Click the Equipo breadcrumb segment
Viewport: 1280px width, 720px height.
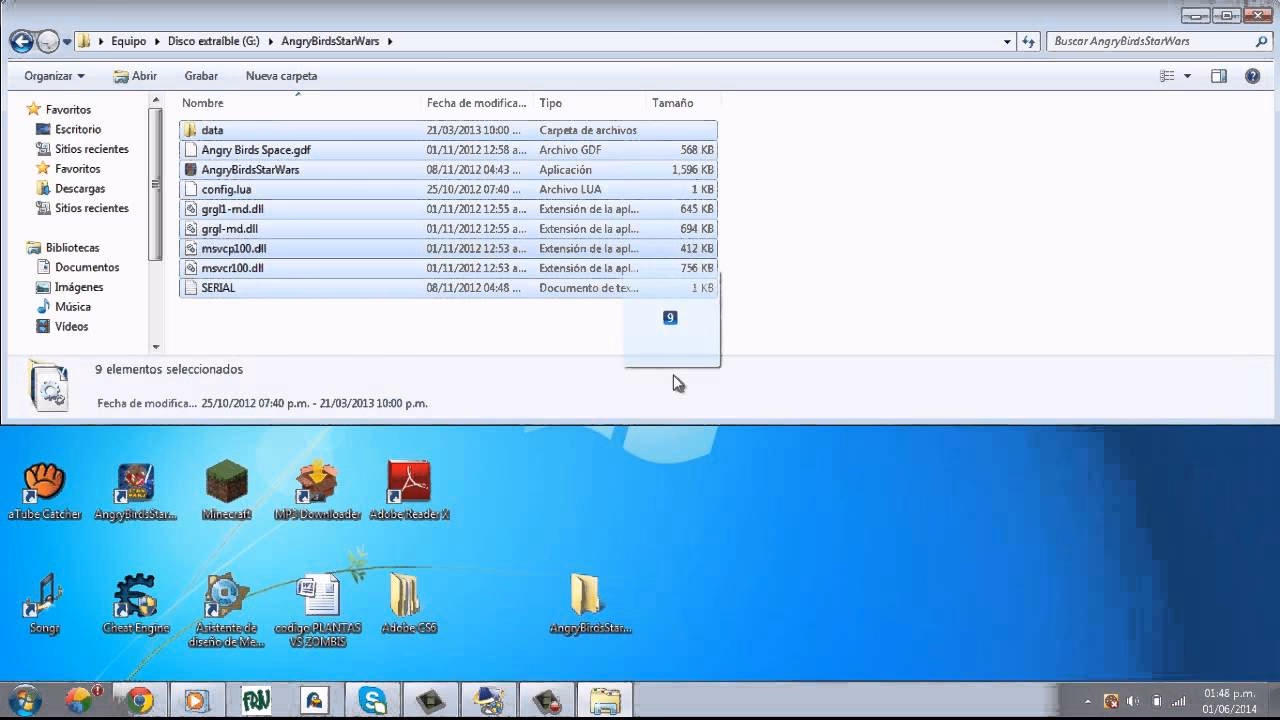click(x=129, y=42)
